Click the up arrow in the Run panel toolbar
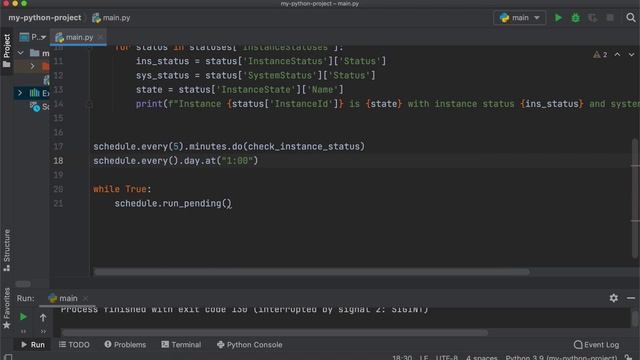 tap(43, 317)
